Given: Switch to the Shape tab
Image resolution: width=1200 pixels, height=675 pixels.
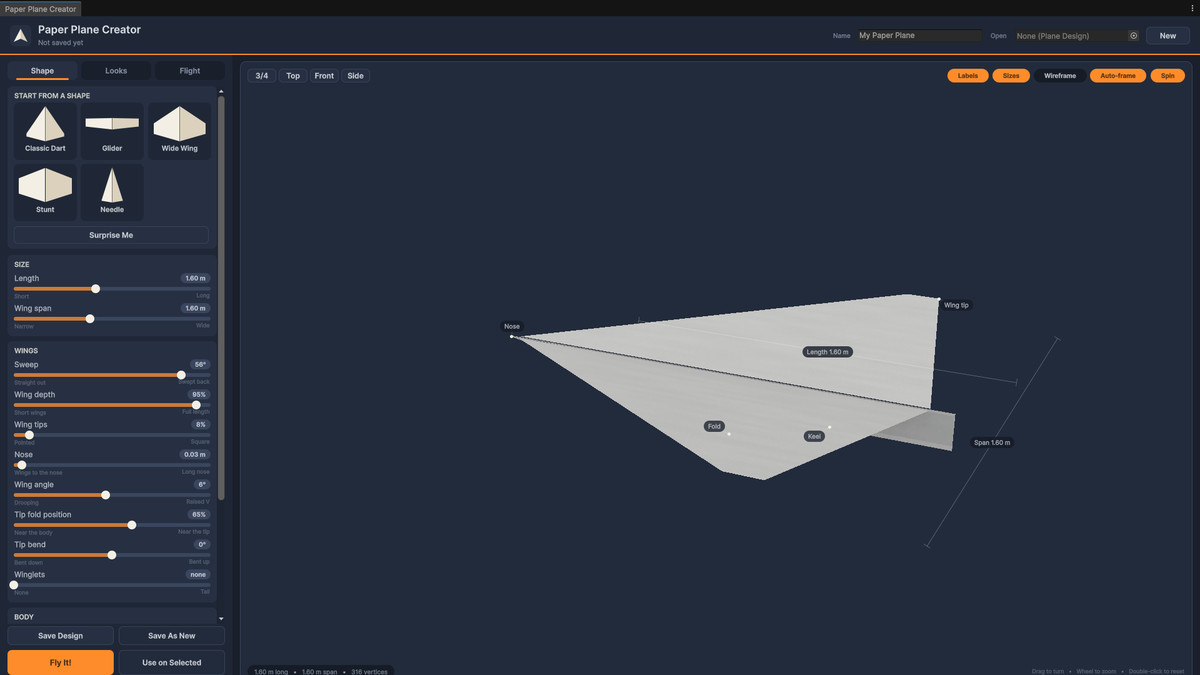Looking at the screenshot, I should click(x=42, y=71).
